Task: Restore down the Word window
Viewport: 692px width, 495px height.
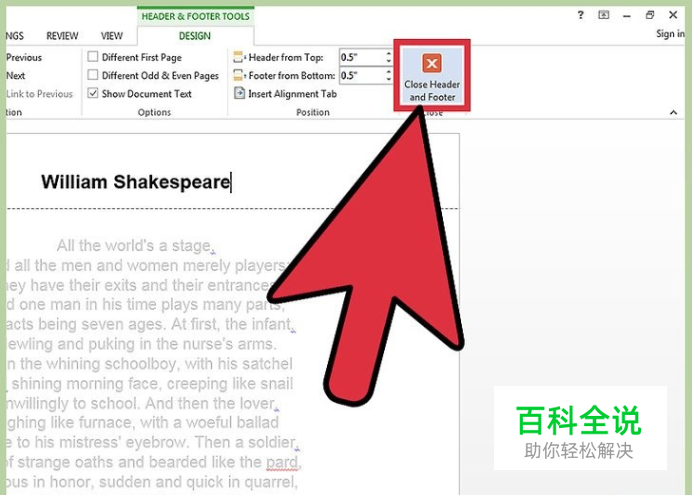Action: tap(650, 15)
